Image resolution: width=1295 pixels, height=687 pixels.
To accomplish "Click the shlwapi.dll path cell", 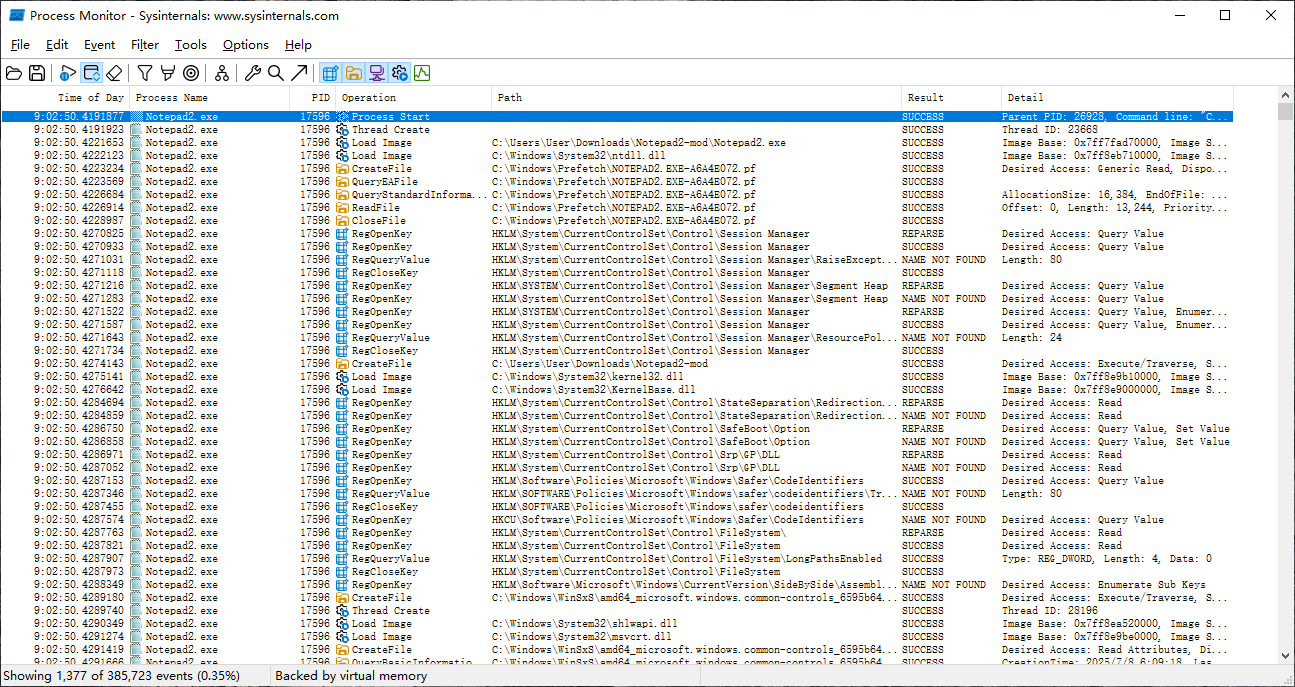I will coord(585,624).
